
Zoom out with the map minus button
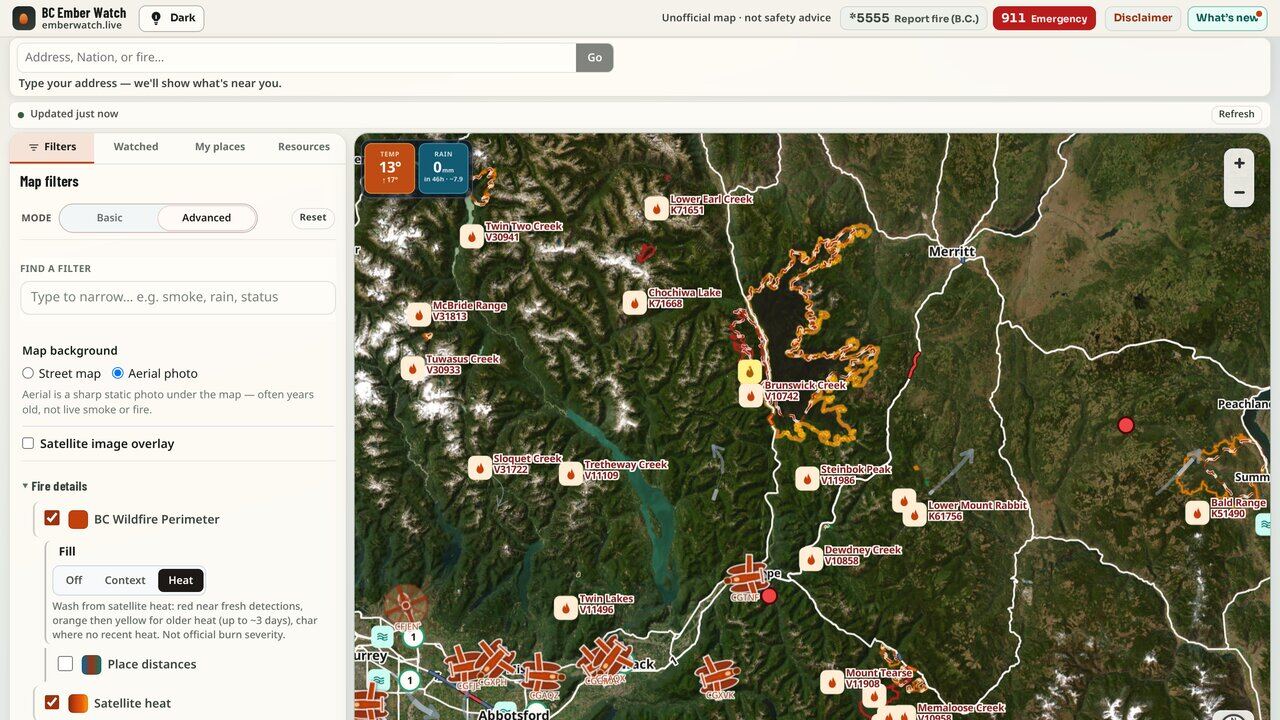click(x=1239, y=192)
